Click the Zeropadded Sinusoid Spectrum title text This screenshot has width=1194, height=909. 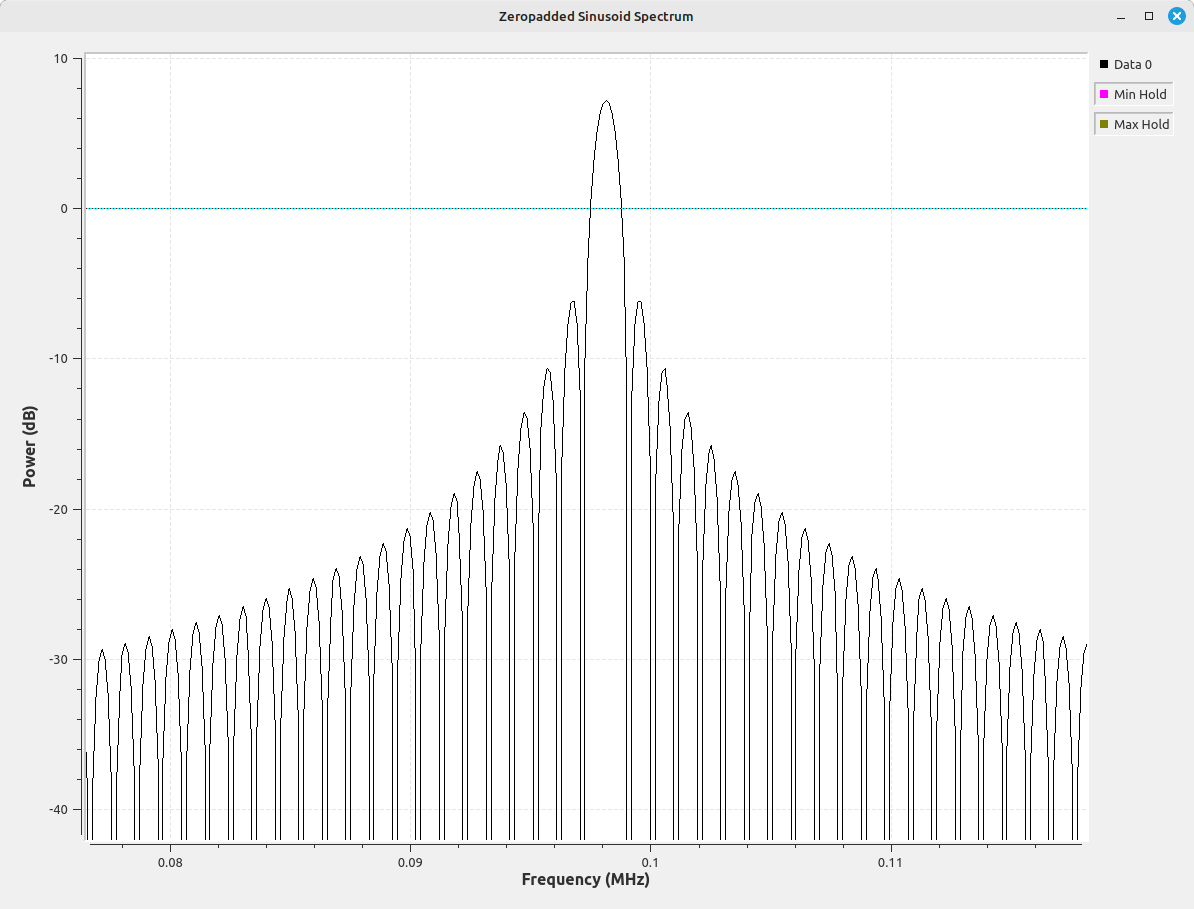596,16
